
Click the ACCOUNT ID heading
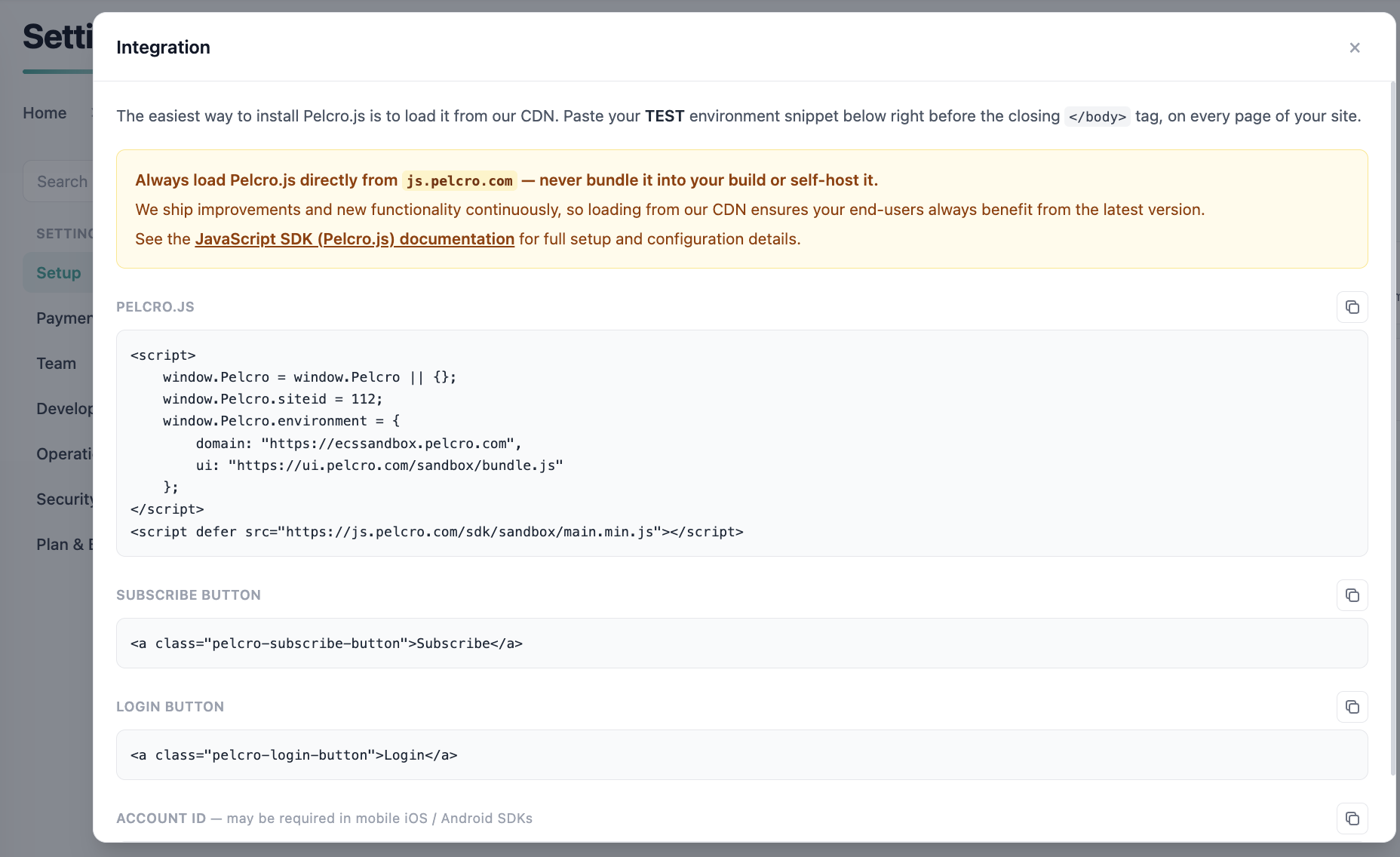point(161,819)
